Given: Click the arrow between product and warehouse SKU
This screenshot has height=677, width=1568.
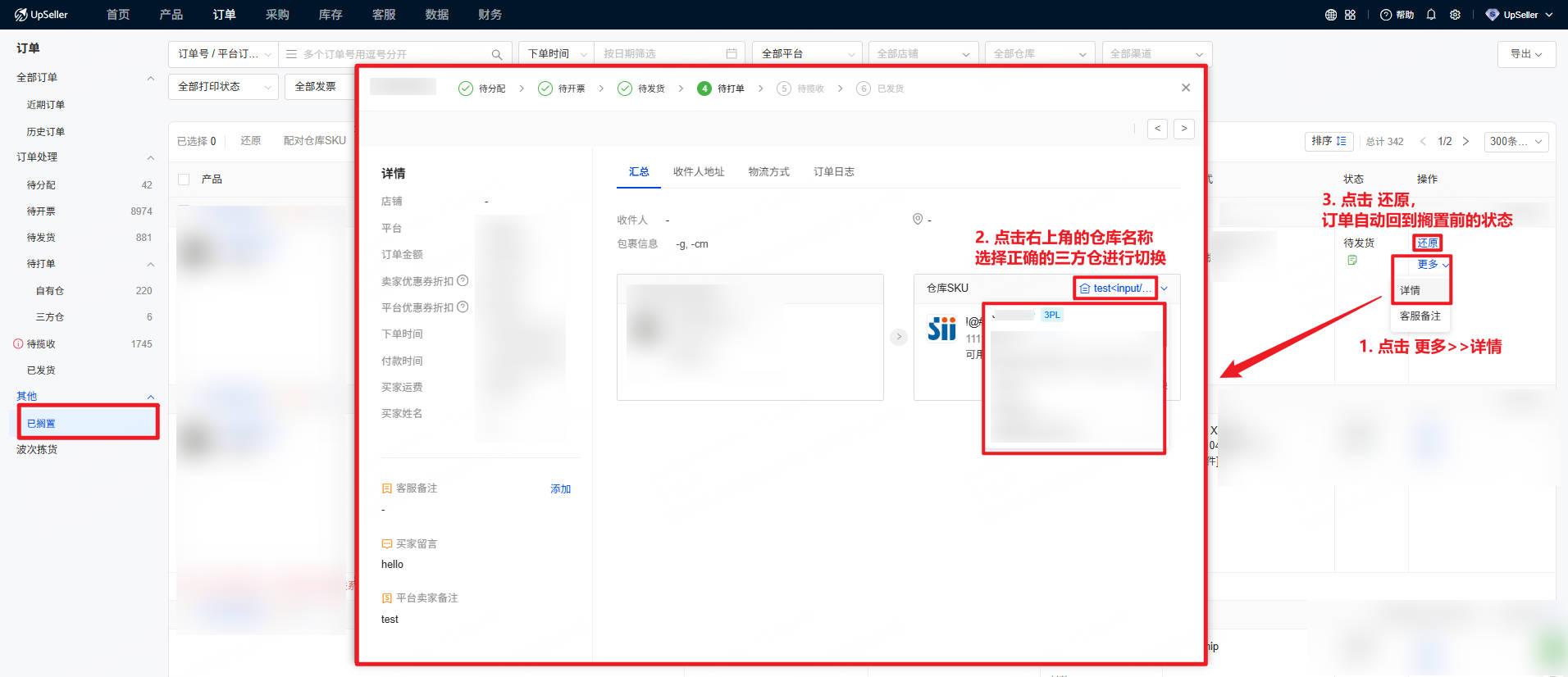Looking at the screenshot, I should (x=899, y=337).
